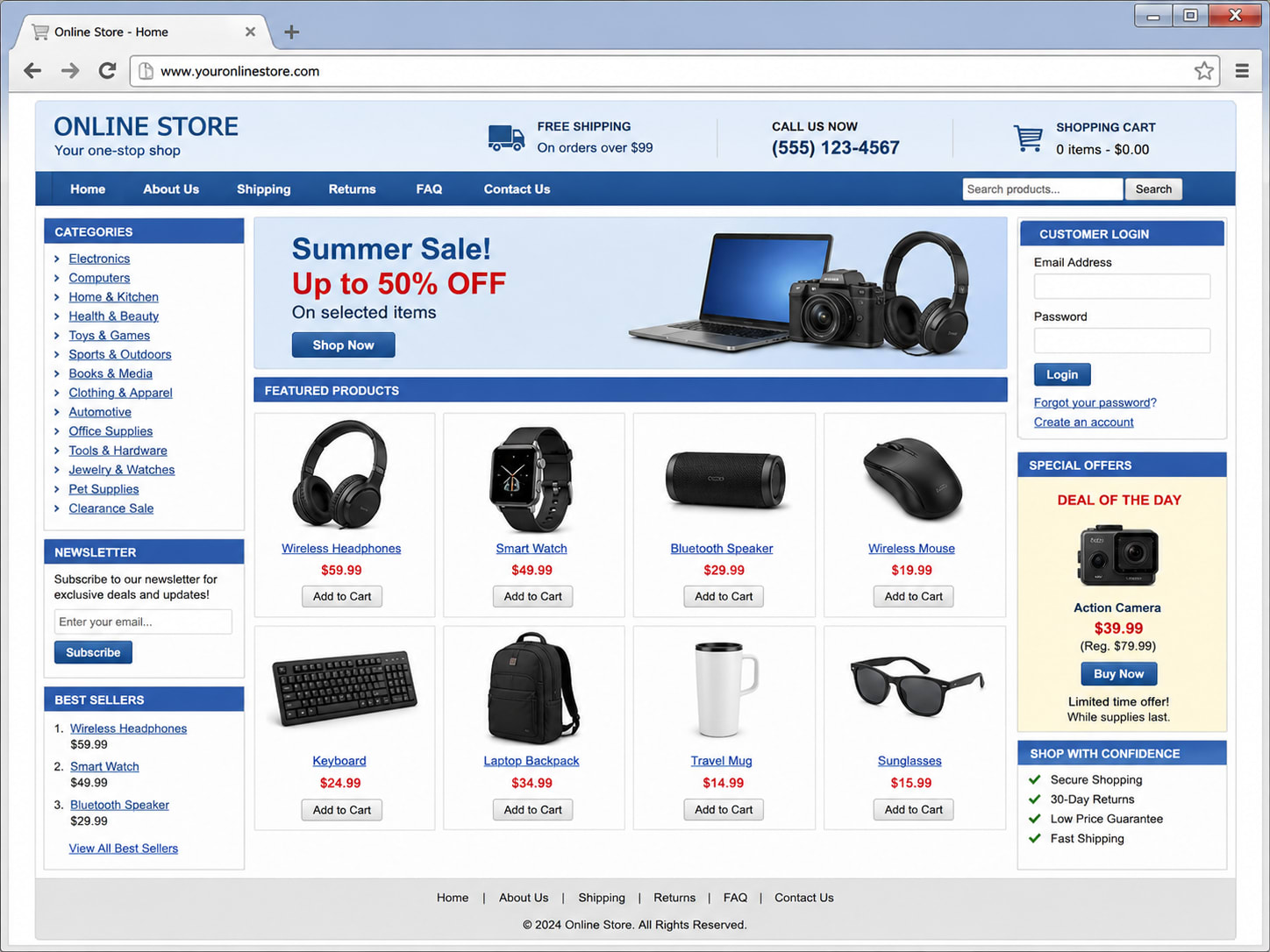Open the Electronics category
Image resolution: width=1270 pixels, height=952 pixels.
point(99,259)
